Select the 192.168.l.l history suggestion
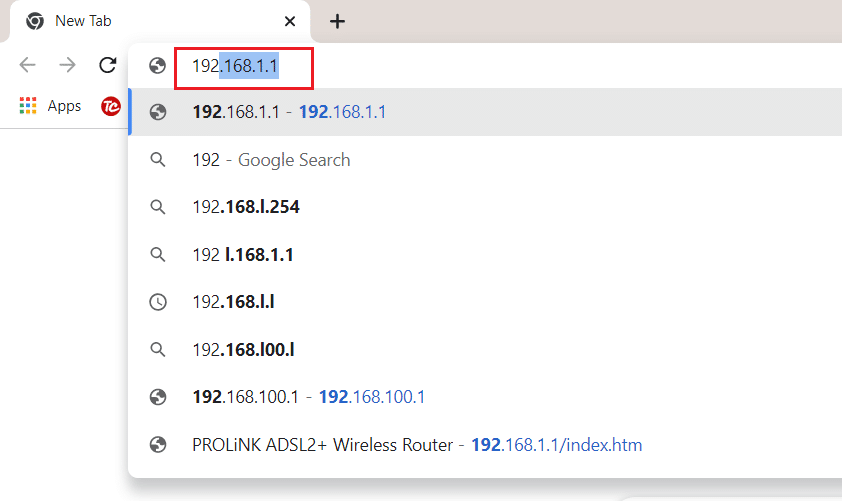Viewport: 842px width, 501px height. [x=233, y=302]
